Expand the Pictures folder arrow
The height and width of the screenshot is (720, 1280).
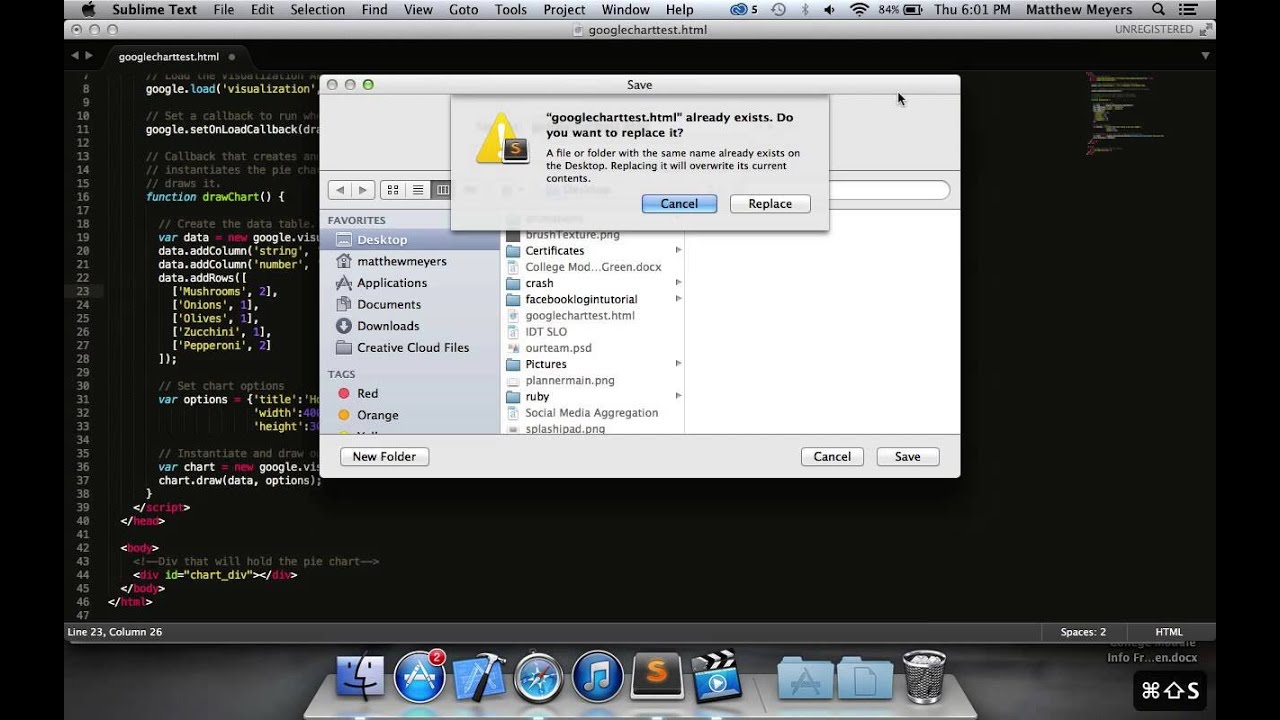click(x=678, y=364)
